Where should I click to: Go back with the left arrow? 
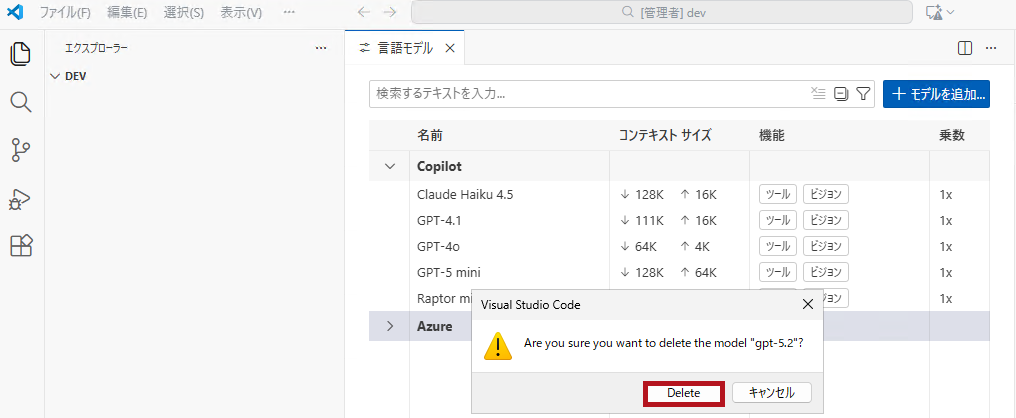(364, 12)
